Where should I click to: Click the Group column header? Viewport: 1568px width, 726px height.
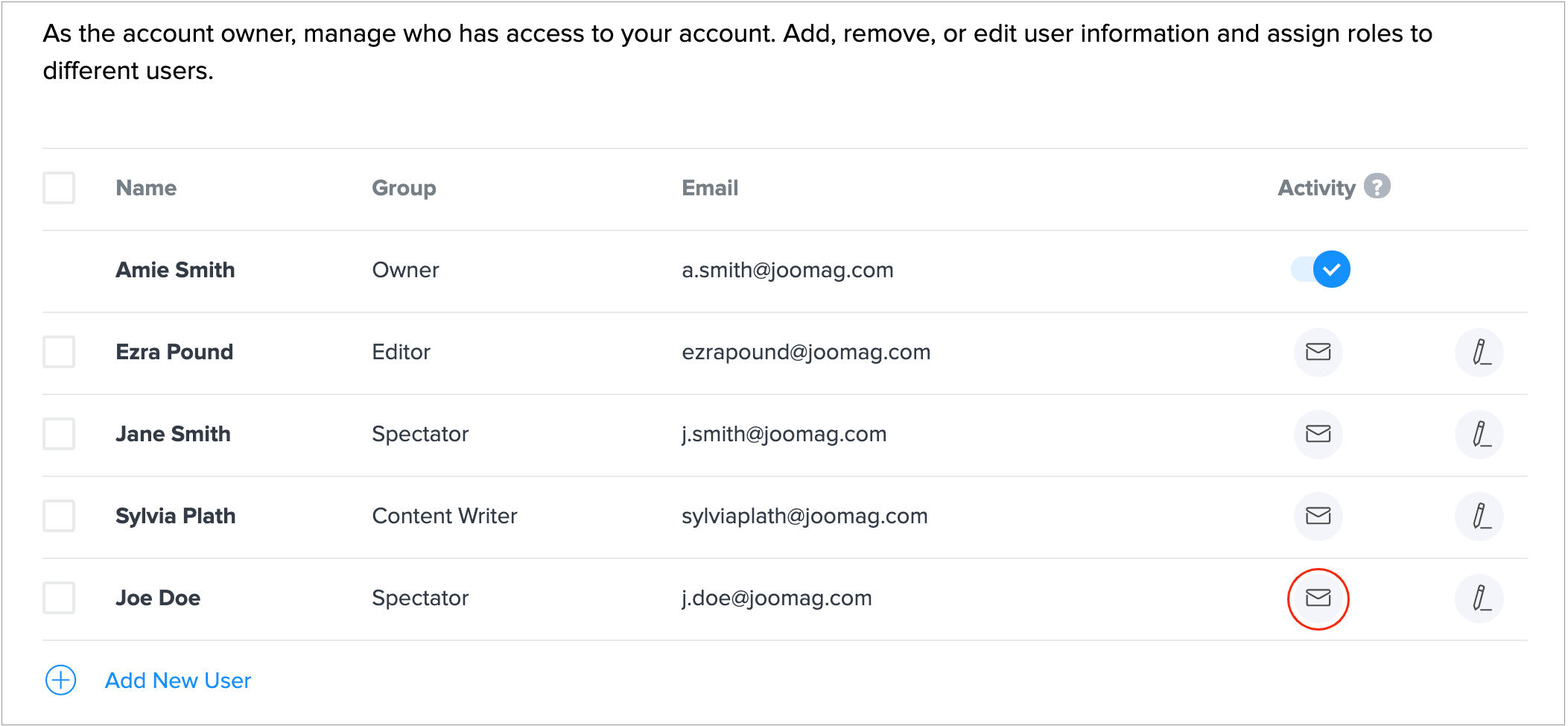pos(404,188)
